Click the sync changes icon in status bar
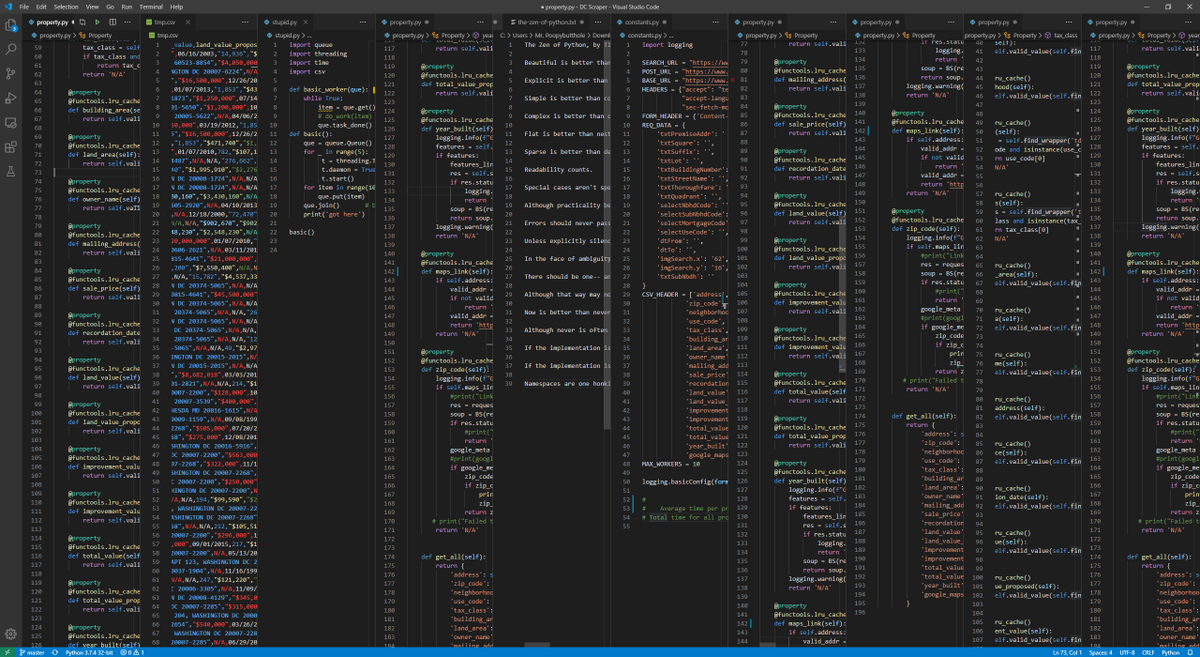Screen dimensions: 1200x657 pos(56,652)
